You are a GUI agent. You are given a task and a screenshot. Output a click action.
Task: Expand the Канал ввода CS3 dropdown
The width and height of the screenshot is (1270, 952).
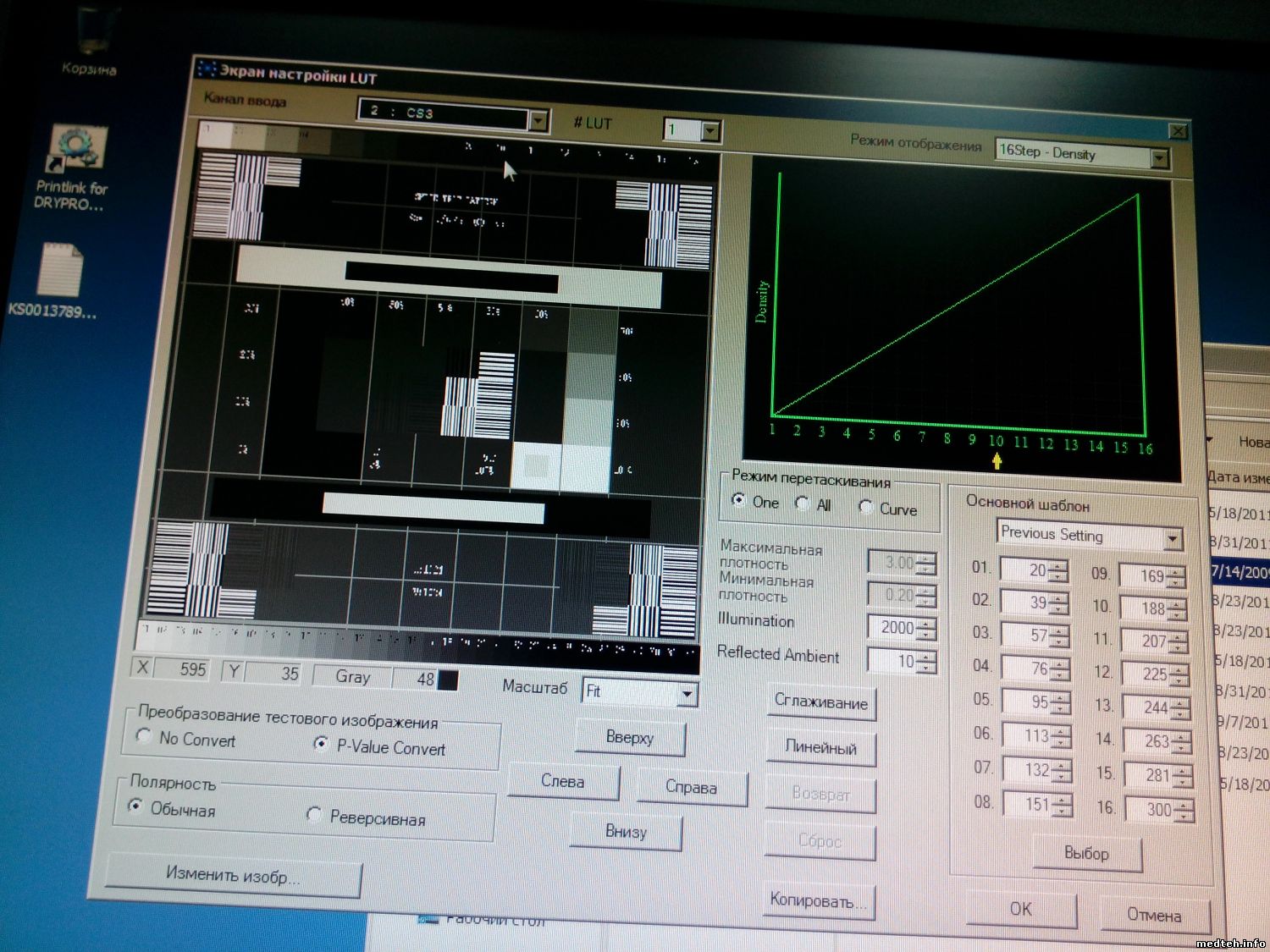click(538, 121)
